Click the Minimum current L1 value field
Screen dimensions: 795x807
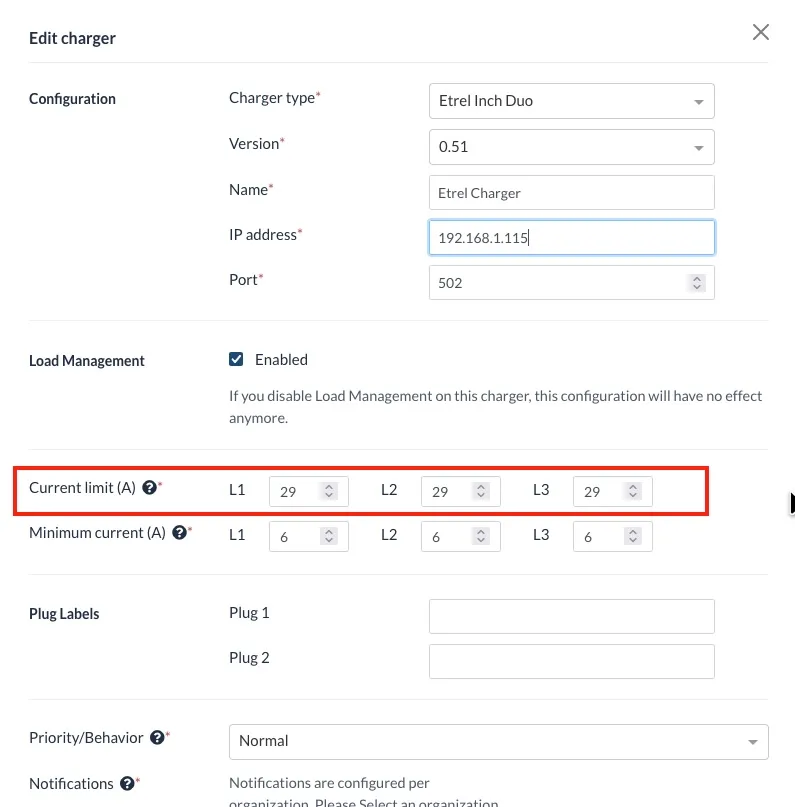(309, 536)
